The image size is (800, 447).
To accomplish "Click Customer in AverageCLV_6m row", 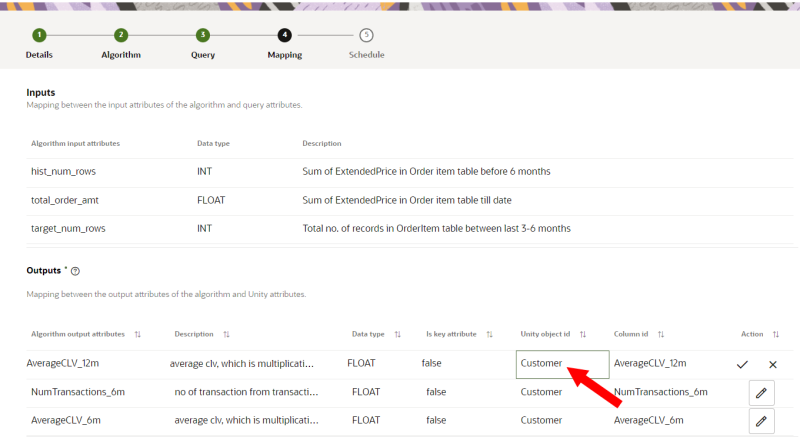I will [x=541, y=420].
